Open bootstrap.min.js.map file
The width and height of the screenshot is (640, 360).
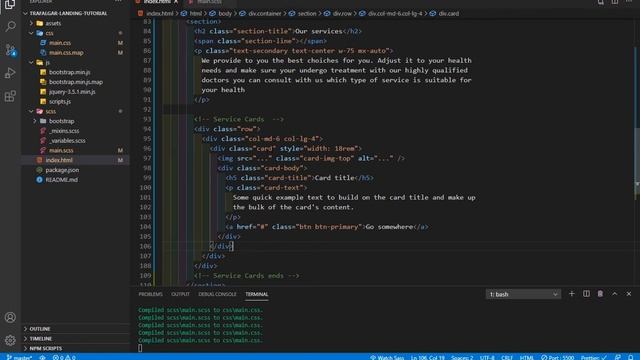(76, 82)
